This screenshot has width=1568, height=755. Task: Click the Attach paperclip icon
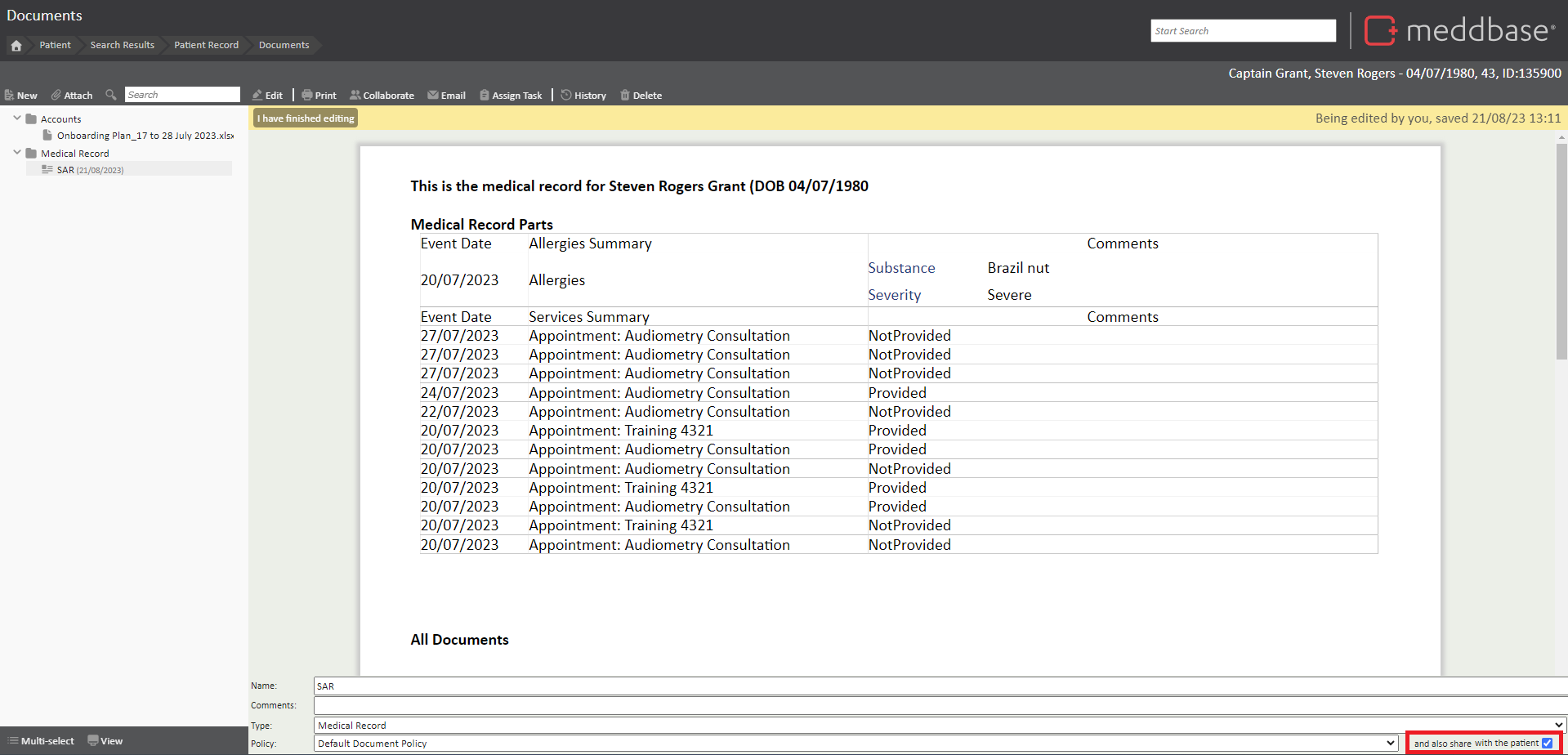click(56, 96)
